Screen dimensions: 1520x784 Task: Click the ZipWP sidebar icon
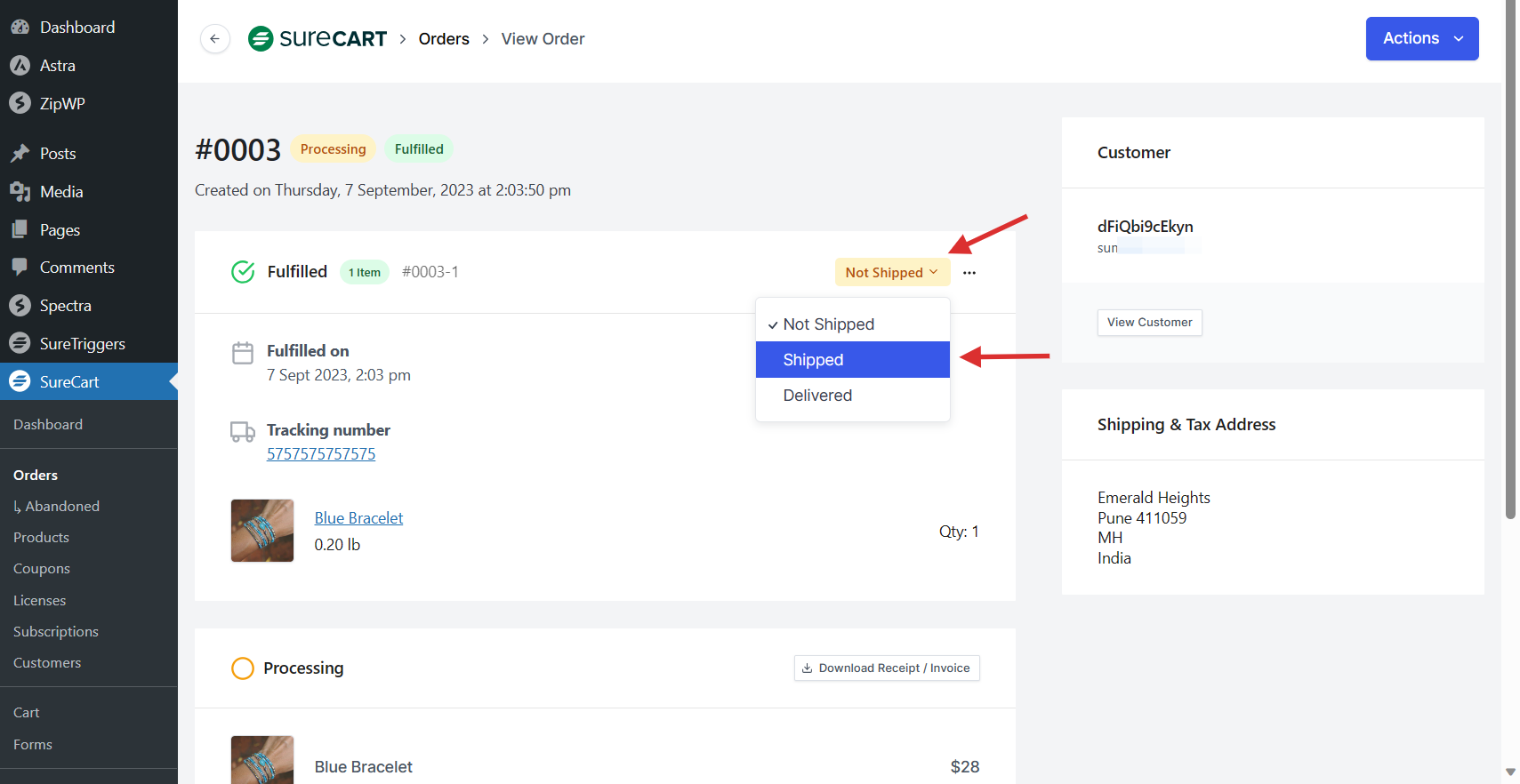click(20, 104)
